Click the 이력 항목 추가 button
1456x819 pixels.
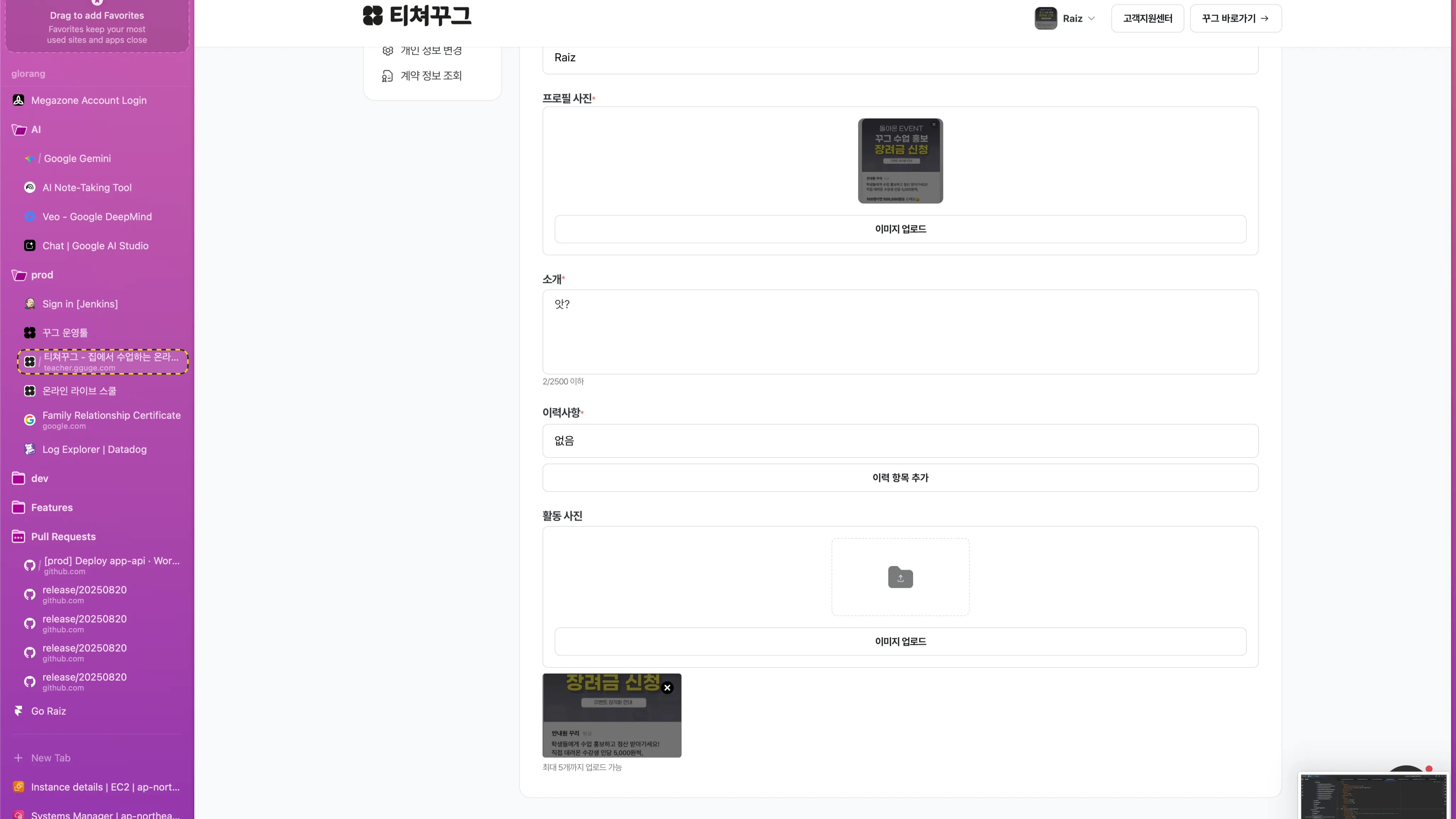[x=900, y=478]
